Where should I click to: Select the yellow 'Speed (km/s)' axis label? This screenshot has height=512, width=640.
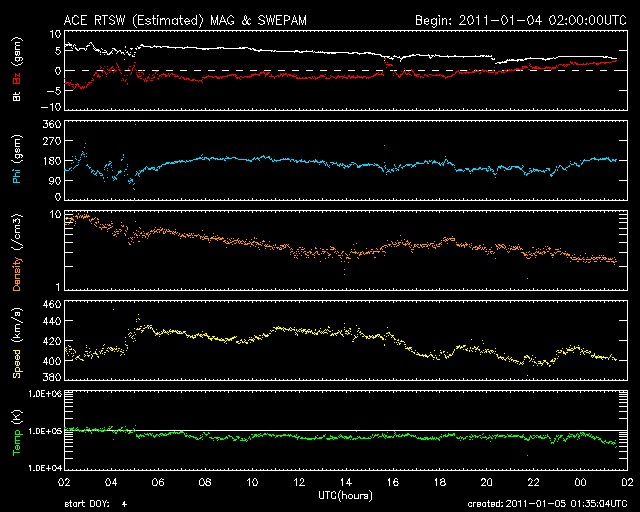point(17,343)
